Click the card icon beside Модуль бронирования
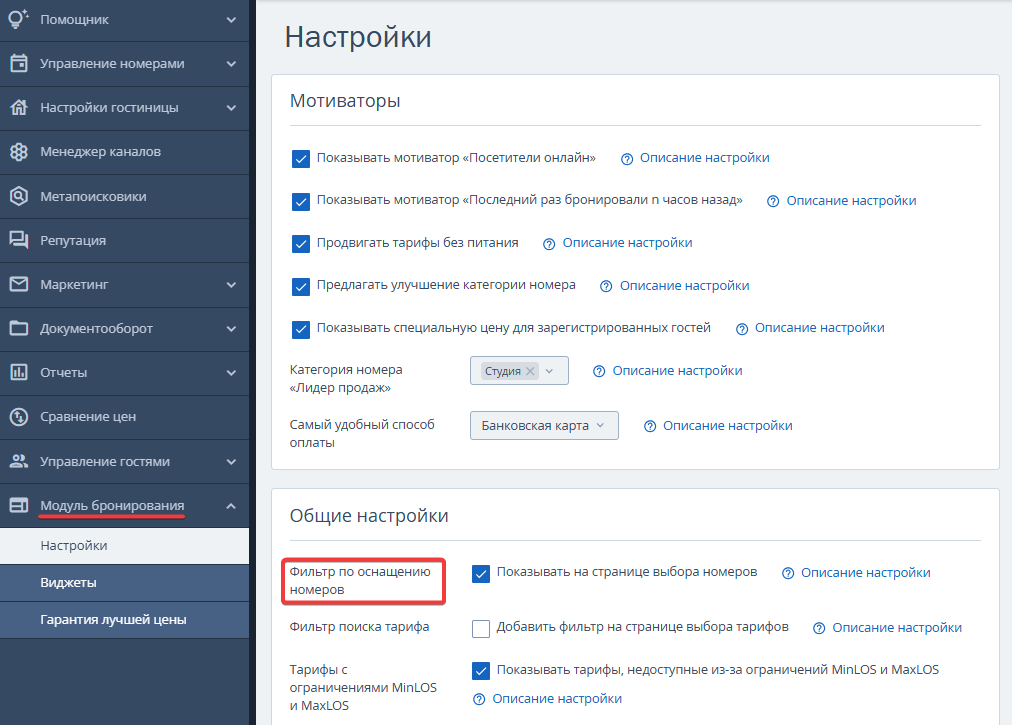Viewport: 1012px width, 725px height. click(x=19, y=505)
